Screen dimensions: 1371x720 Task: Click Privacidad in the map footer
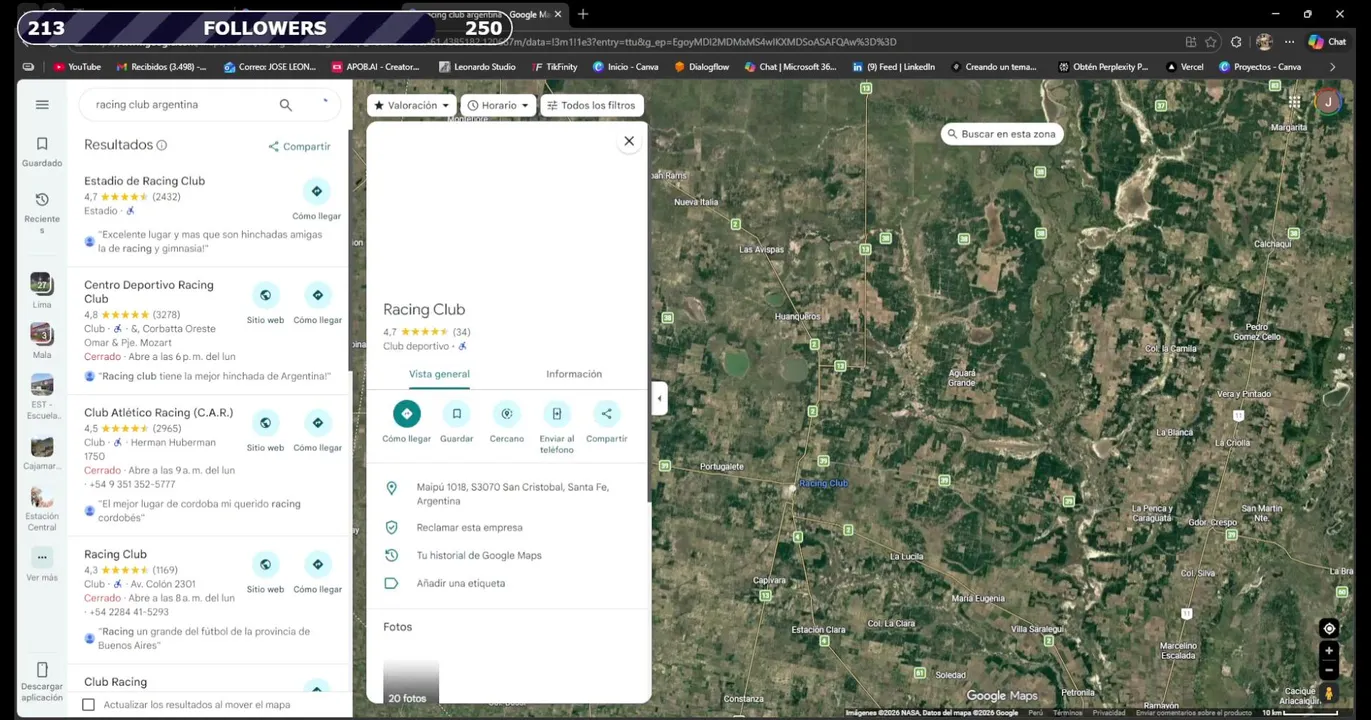click(1109, 713)
